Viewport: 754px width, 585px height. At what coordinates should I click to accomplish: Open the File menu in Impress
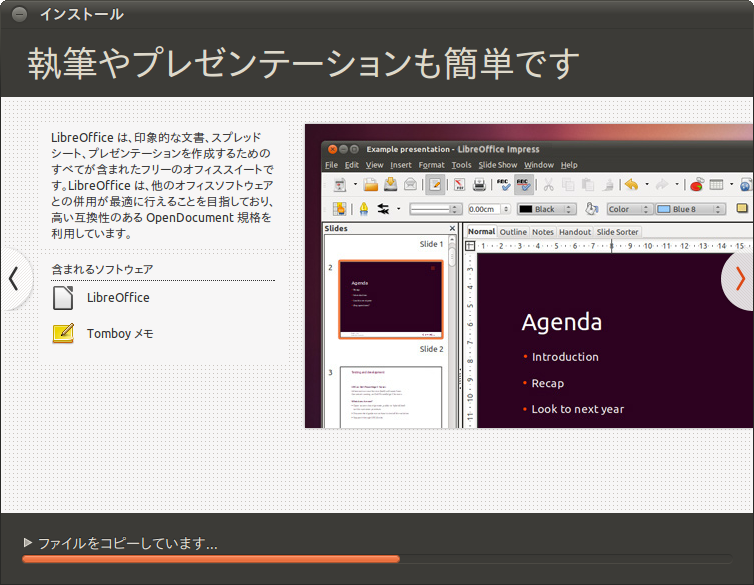coord(331,165)
